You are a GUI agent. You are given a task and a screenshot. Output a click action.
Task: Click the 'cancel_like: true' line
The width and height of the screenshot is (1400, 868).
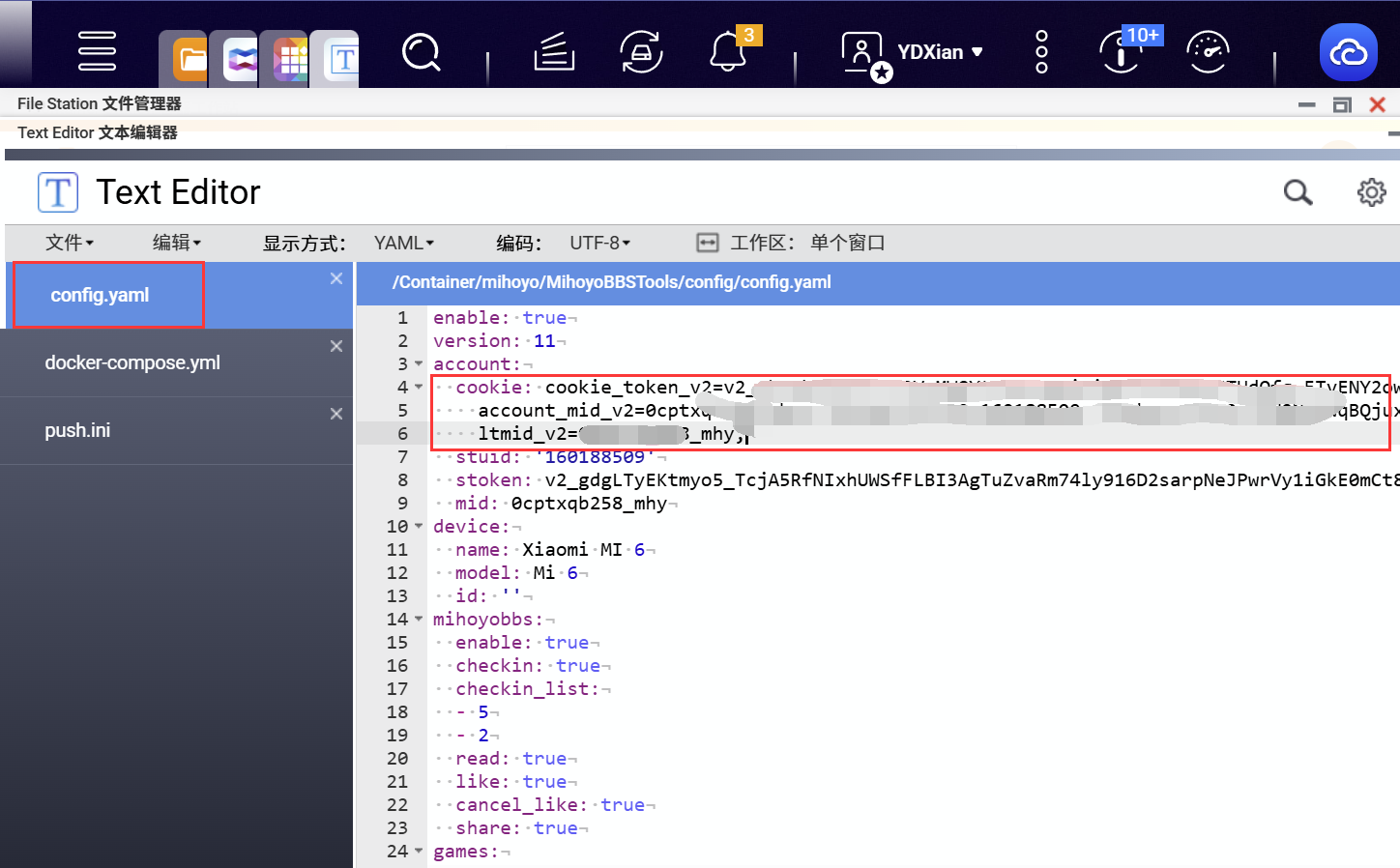[x=550, y=805]
